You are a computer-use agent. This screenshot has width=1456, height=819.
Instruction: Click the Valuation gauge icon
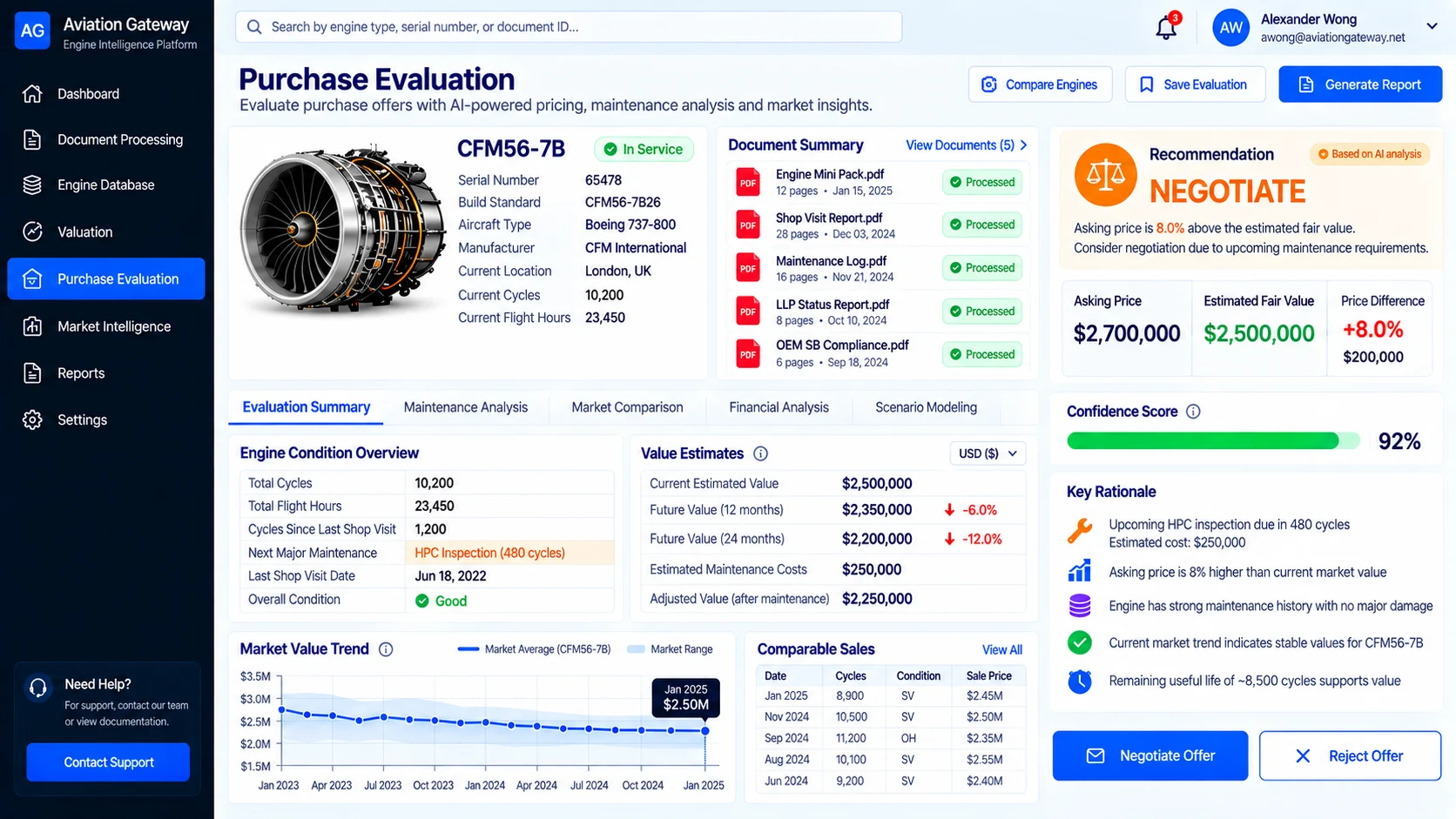click(x=32, y=232)
